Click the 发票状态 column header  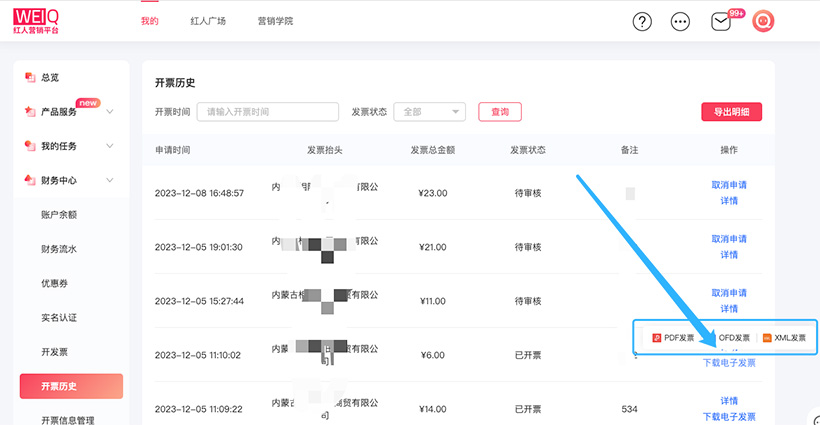point(528,150)
